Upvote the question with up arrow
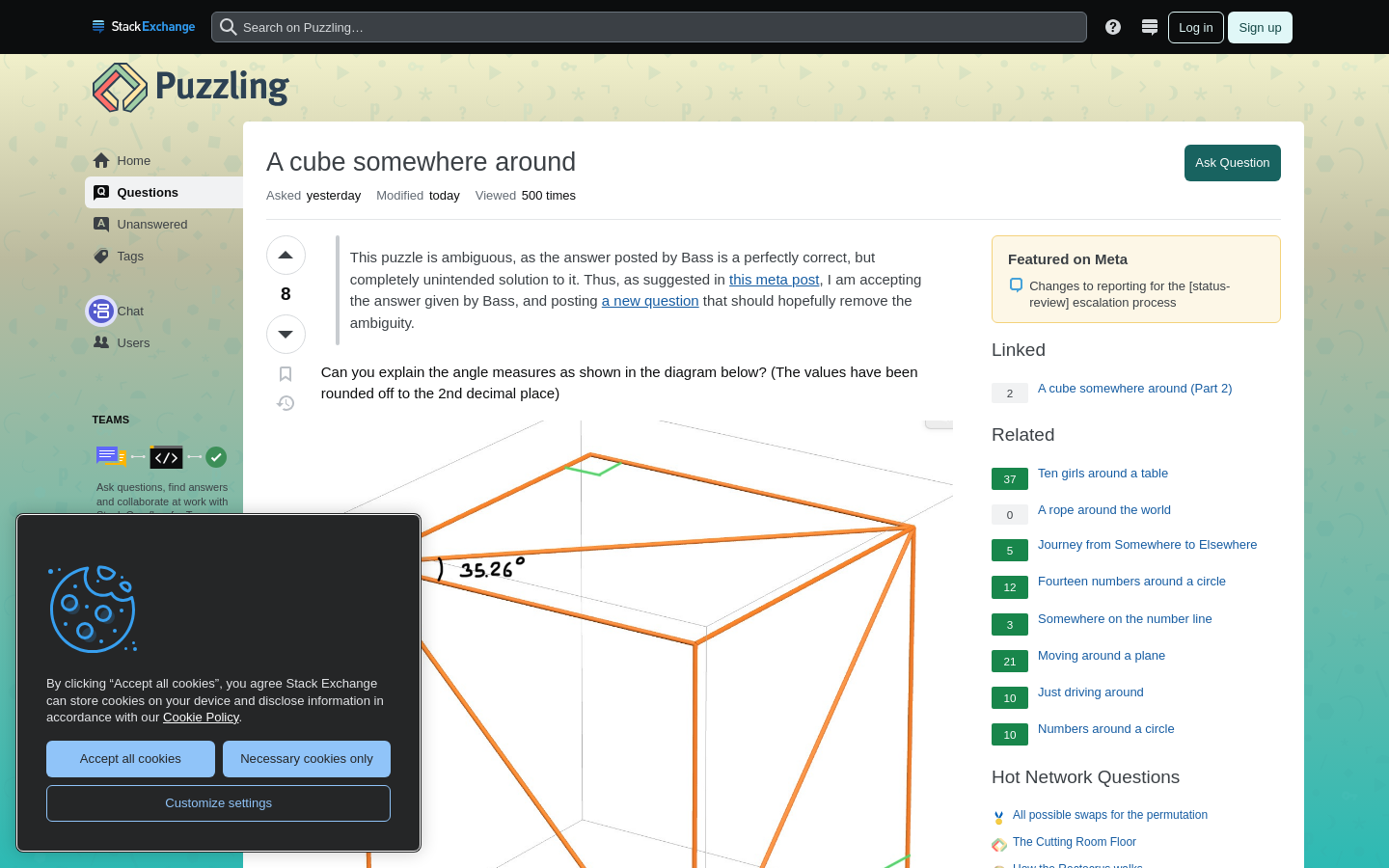 [286, 256]
